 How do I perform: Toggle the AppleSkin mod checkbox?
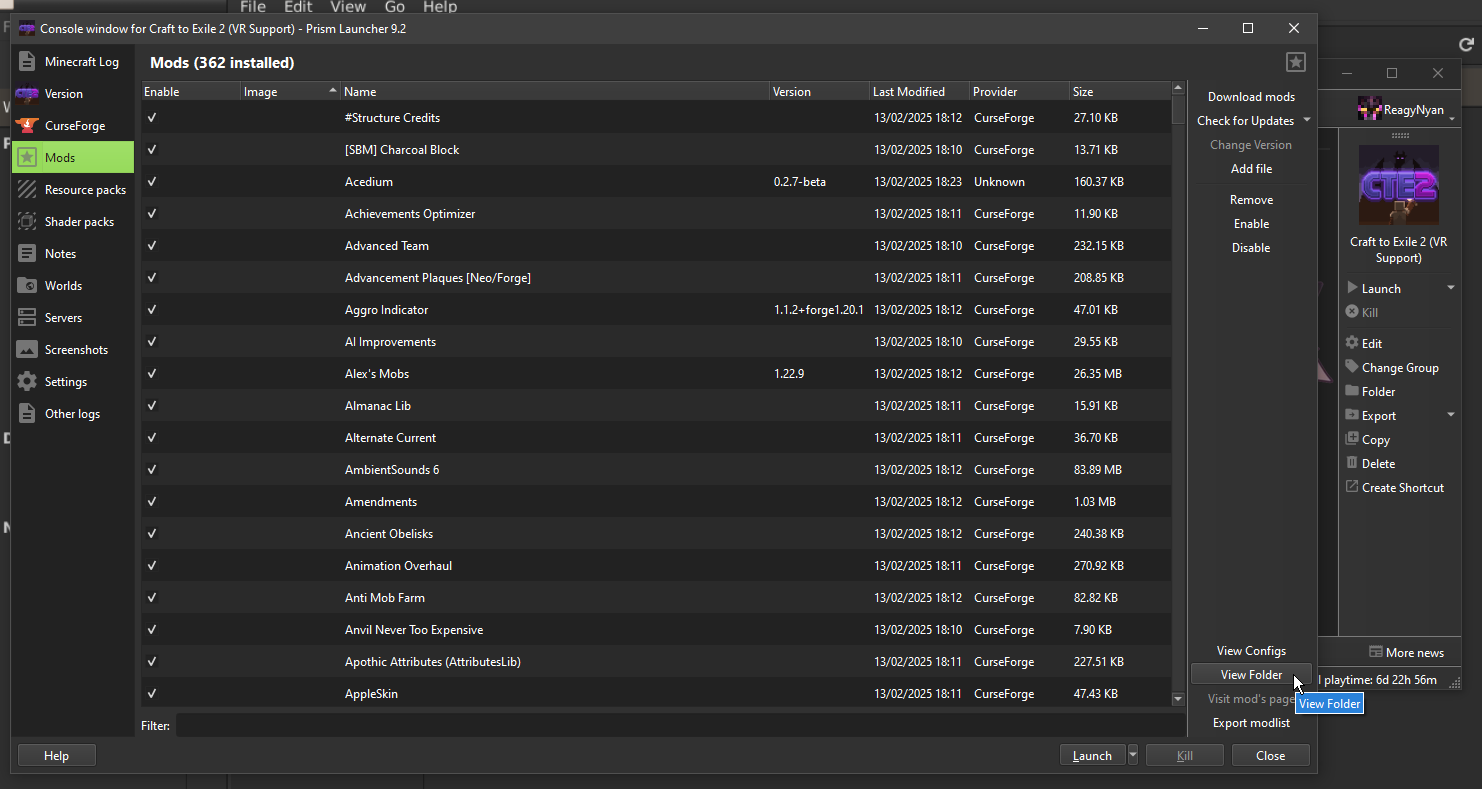coord(152,694)
